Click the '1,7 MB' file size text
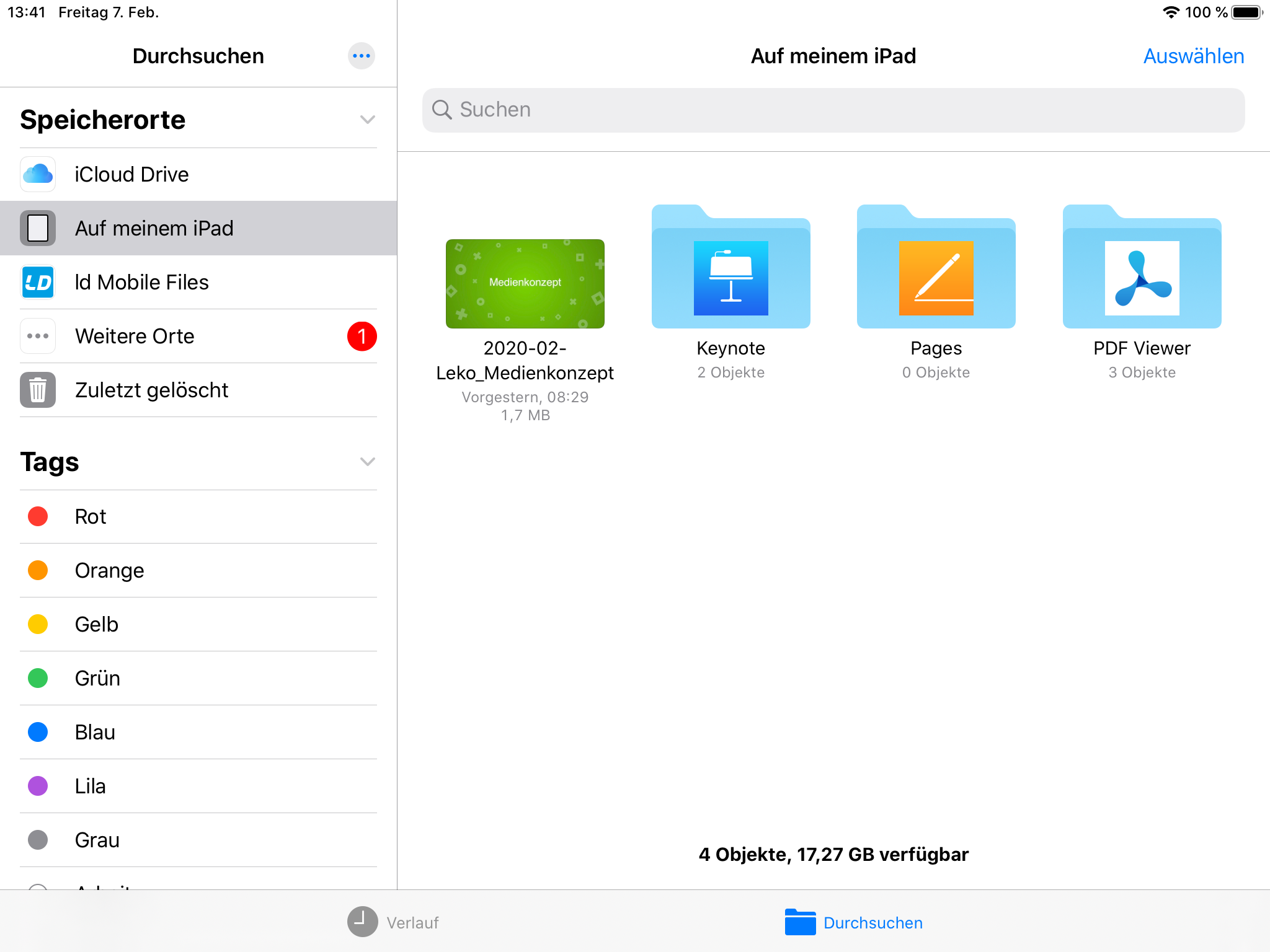Viewport: 1270px width, 952px height. click(525, 415)
